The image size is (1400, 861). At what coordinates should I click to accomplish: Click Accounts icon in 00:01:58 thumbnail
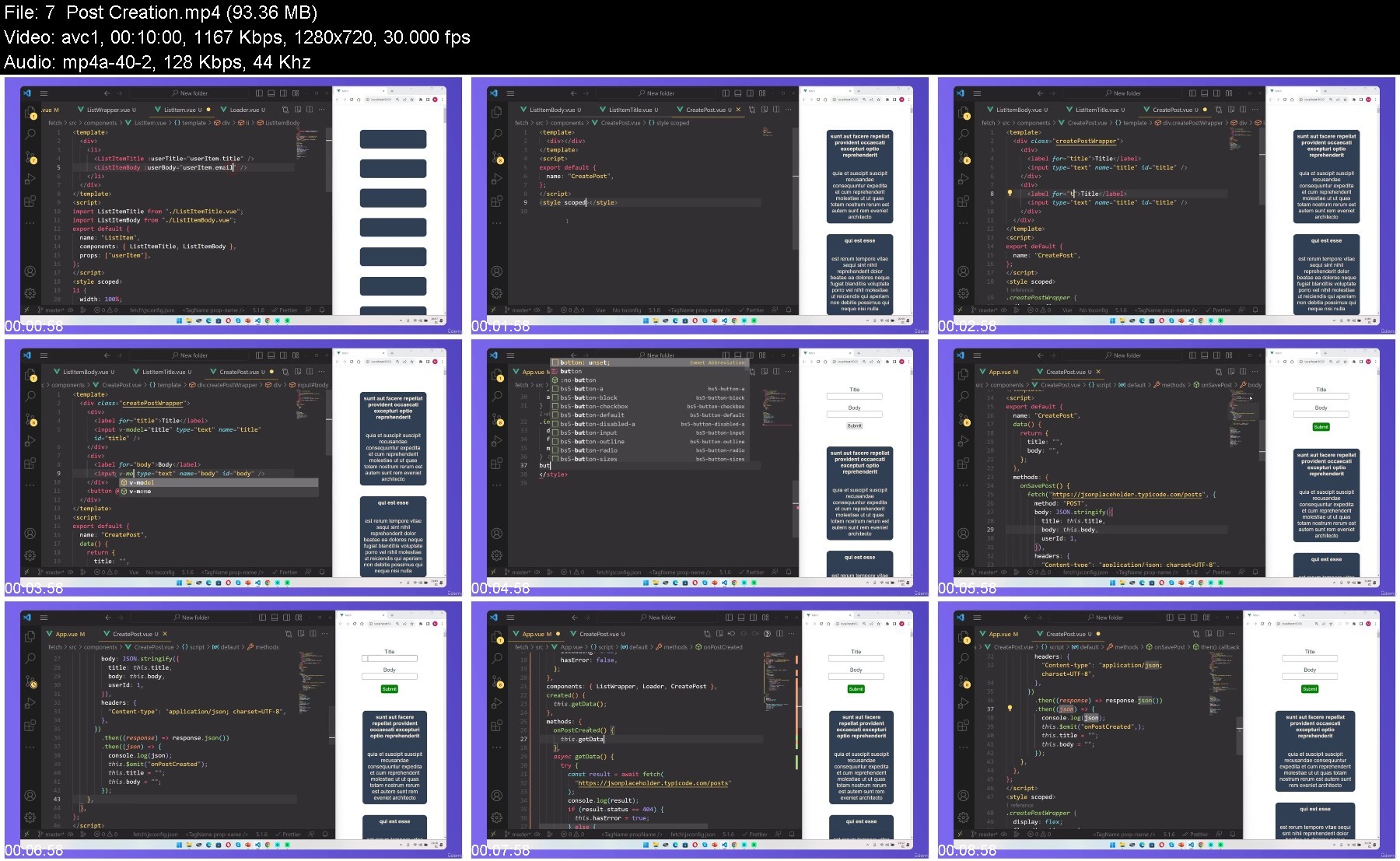[x=497, y=271]
